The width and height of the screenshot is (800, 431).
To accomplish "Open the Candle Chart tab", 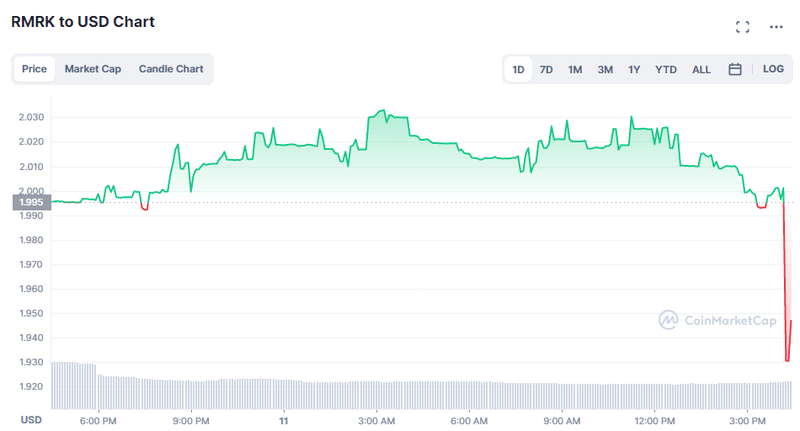I will point(171,69).
